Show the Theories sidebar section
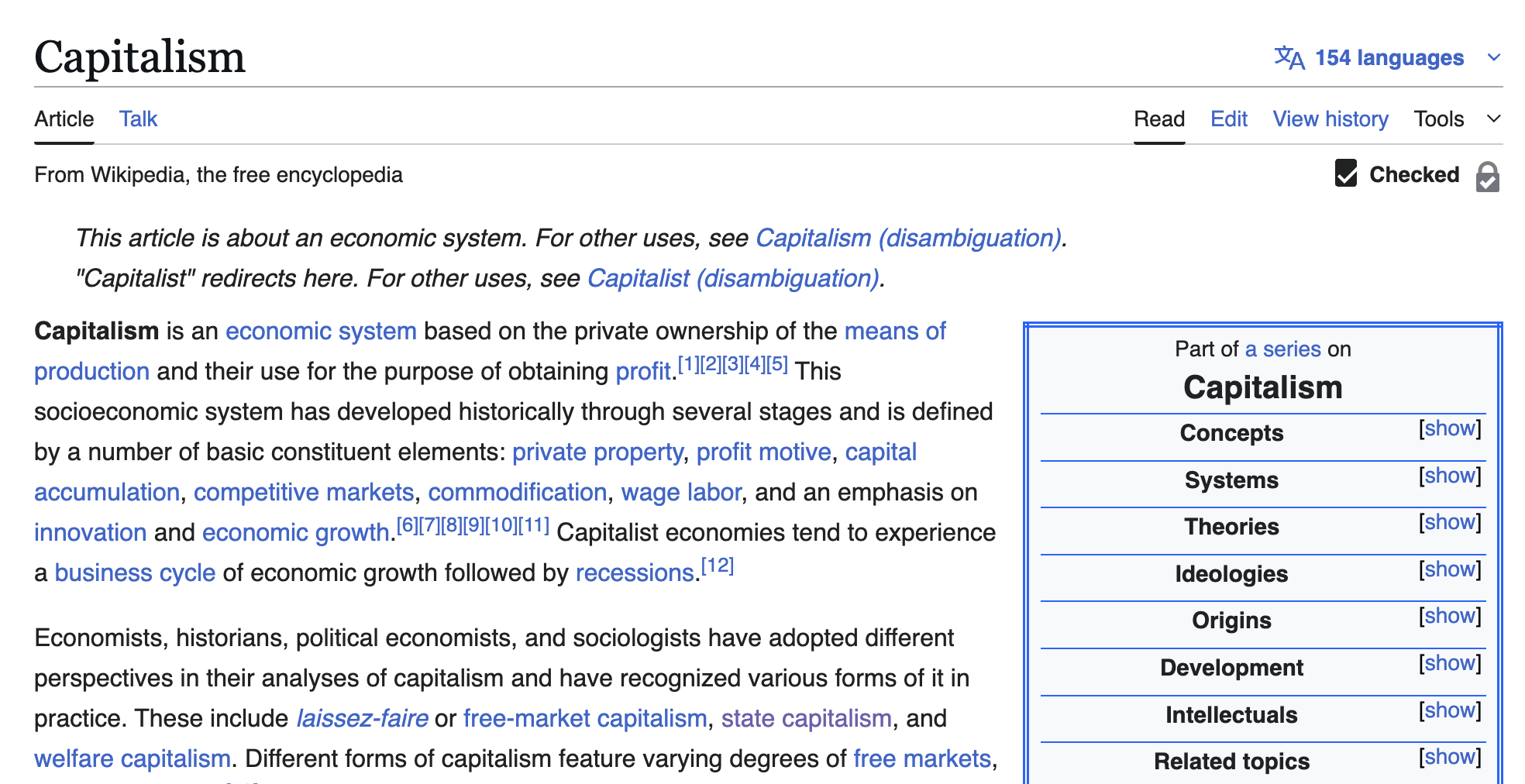 1449,522
